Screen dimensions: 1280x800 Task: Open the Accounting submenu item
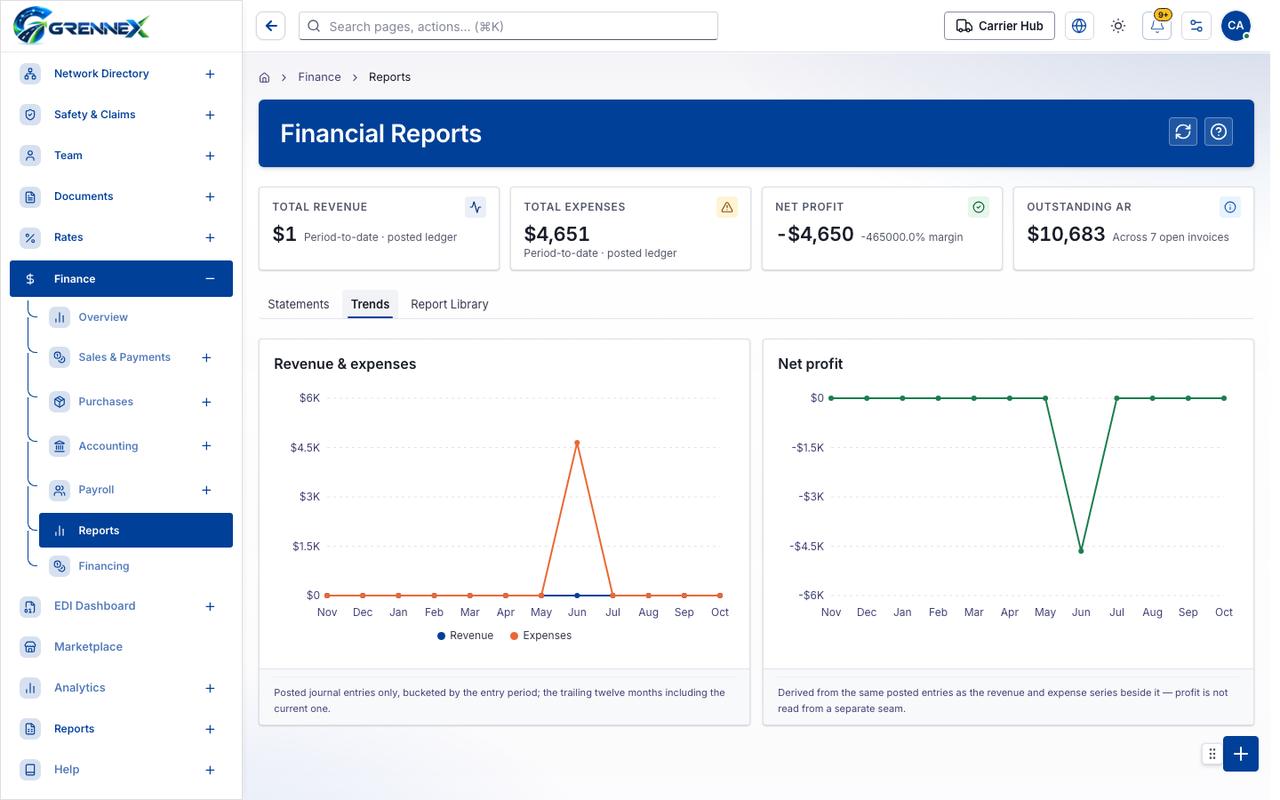coord(108,446)
